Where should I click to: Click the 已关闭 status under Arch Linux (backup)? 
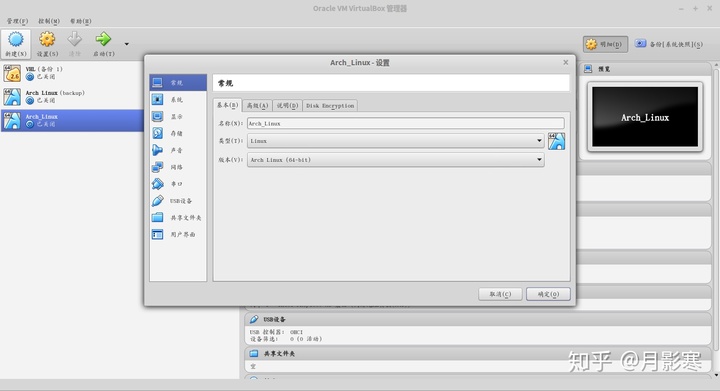pyautogui.click(x=46, y=100)
